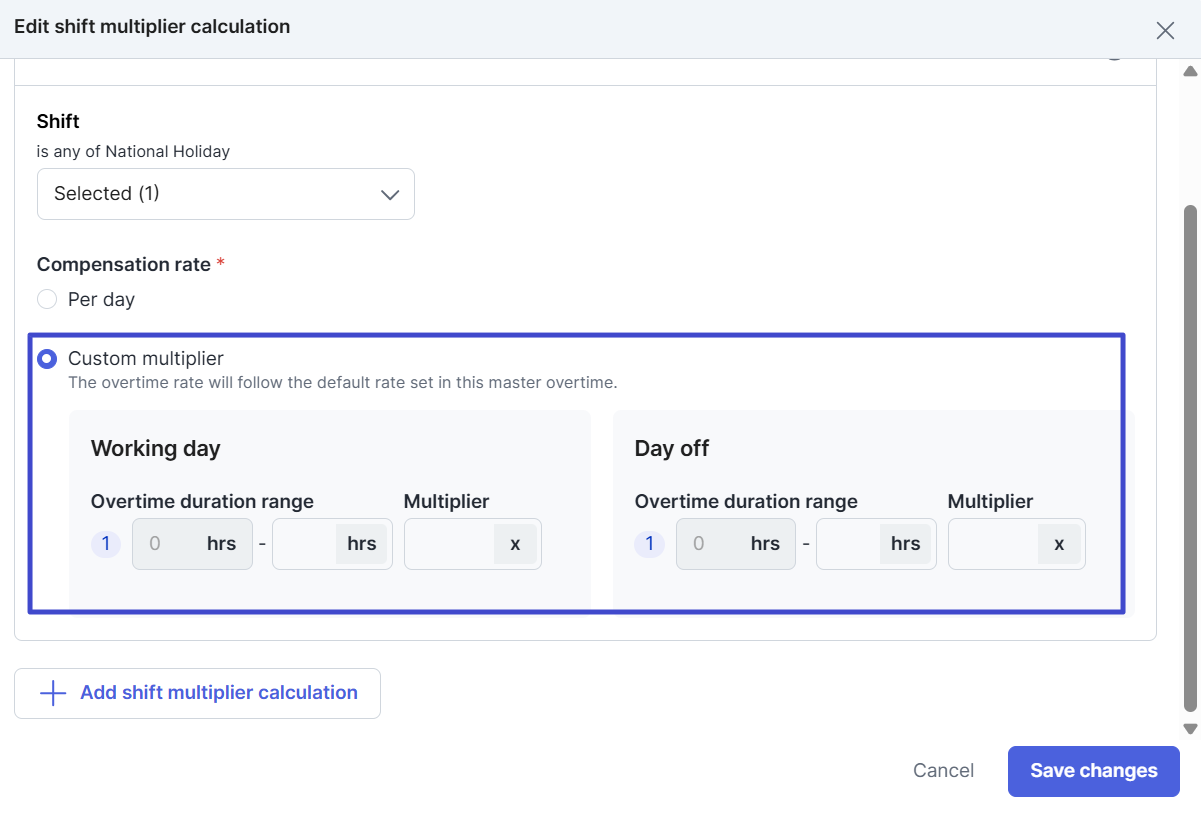Image resolution: width=1201 pixels, height=813 pixels.
Task: Focus the Day off Multiplier input
Action: 993,544
